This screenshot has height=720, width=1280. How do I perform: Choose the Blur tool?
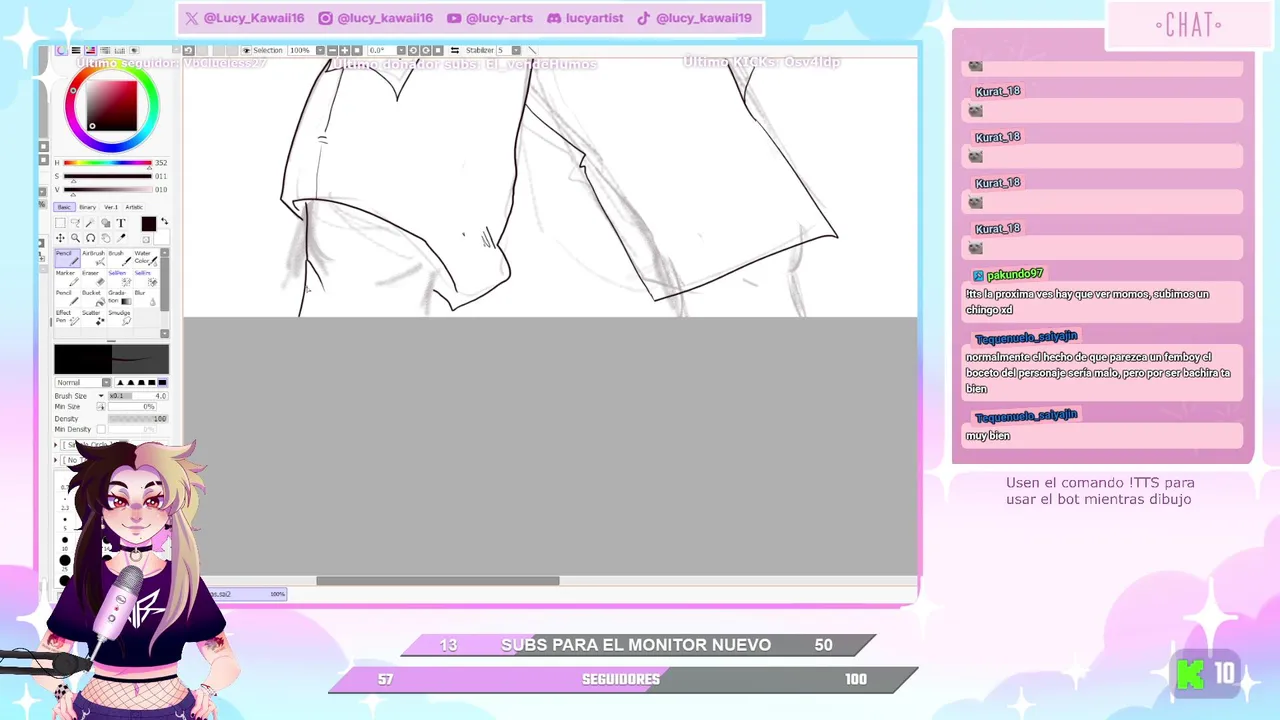pyautogui.click(x=145, y=298)
